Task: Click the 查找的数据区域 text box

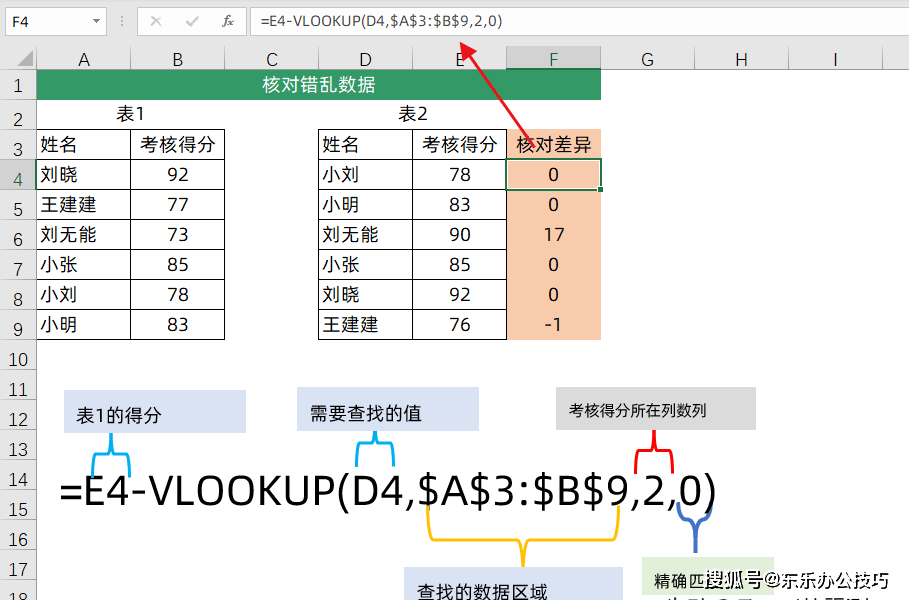Action: (x=513, y=584)
